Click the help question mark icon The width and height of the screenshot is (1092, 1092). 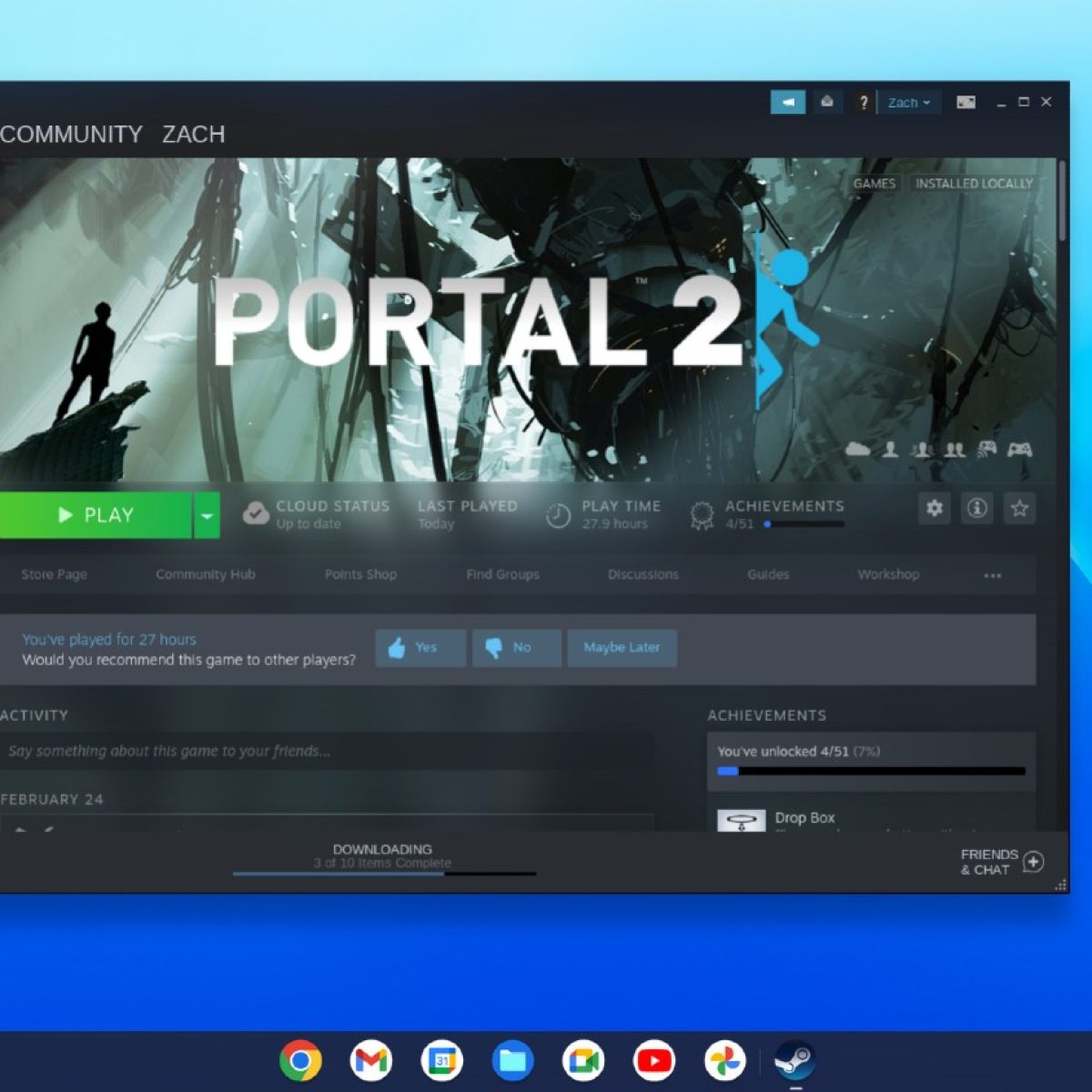864,103
